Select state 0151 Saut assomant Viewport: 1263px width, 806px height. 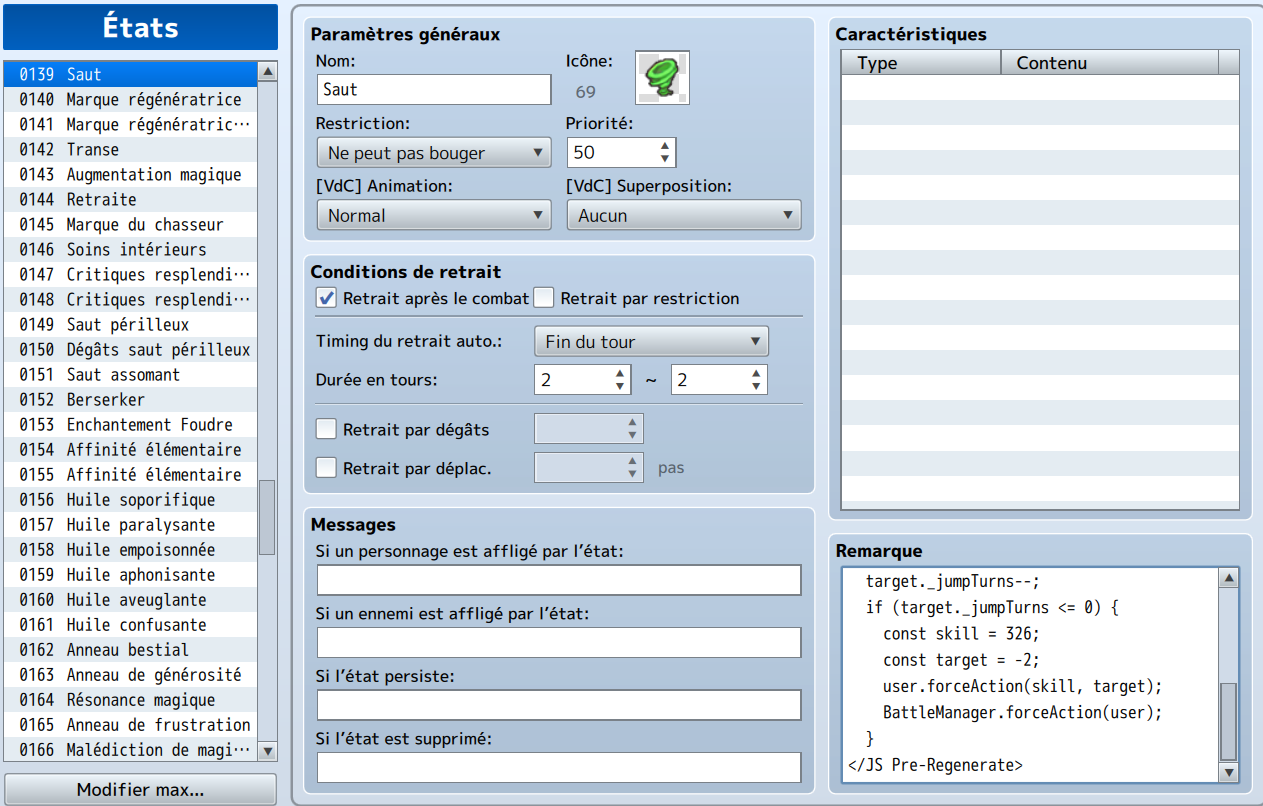pyautogui.click(x=130, y=374)
